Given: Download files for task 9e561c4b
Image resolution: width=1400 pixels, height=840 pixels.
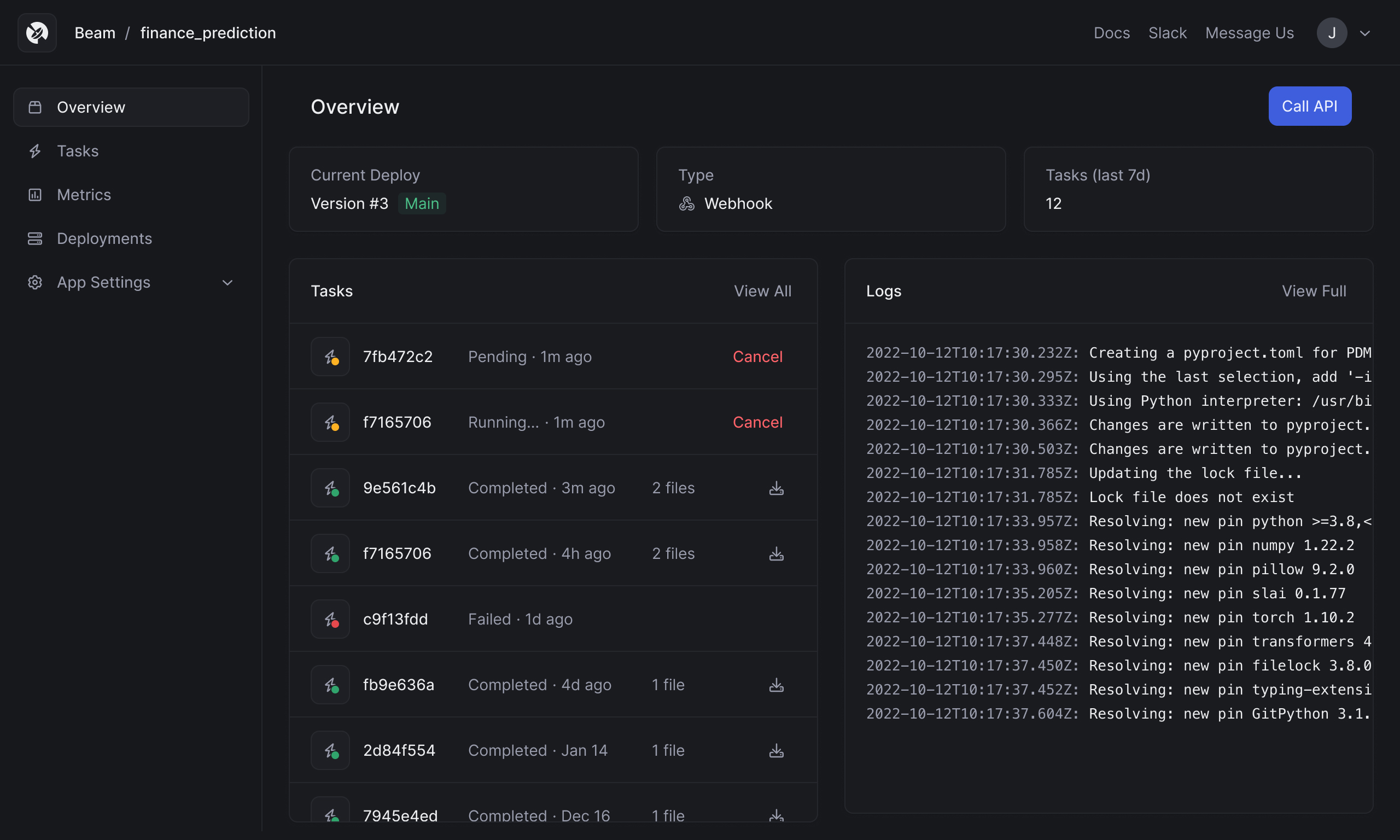Looking at the screenshot, I should tap(777, 488).
